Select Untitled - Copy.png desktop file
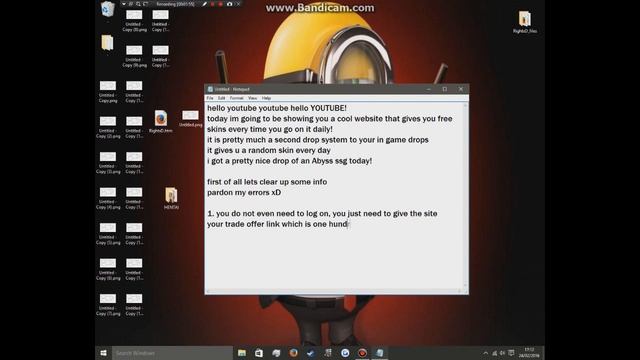This screenshot has height=360, width=640. coord(108,91)
